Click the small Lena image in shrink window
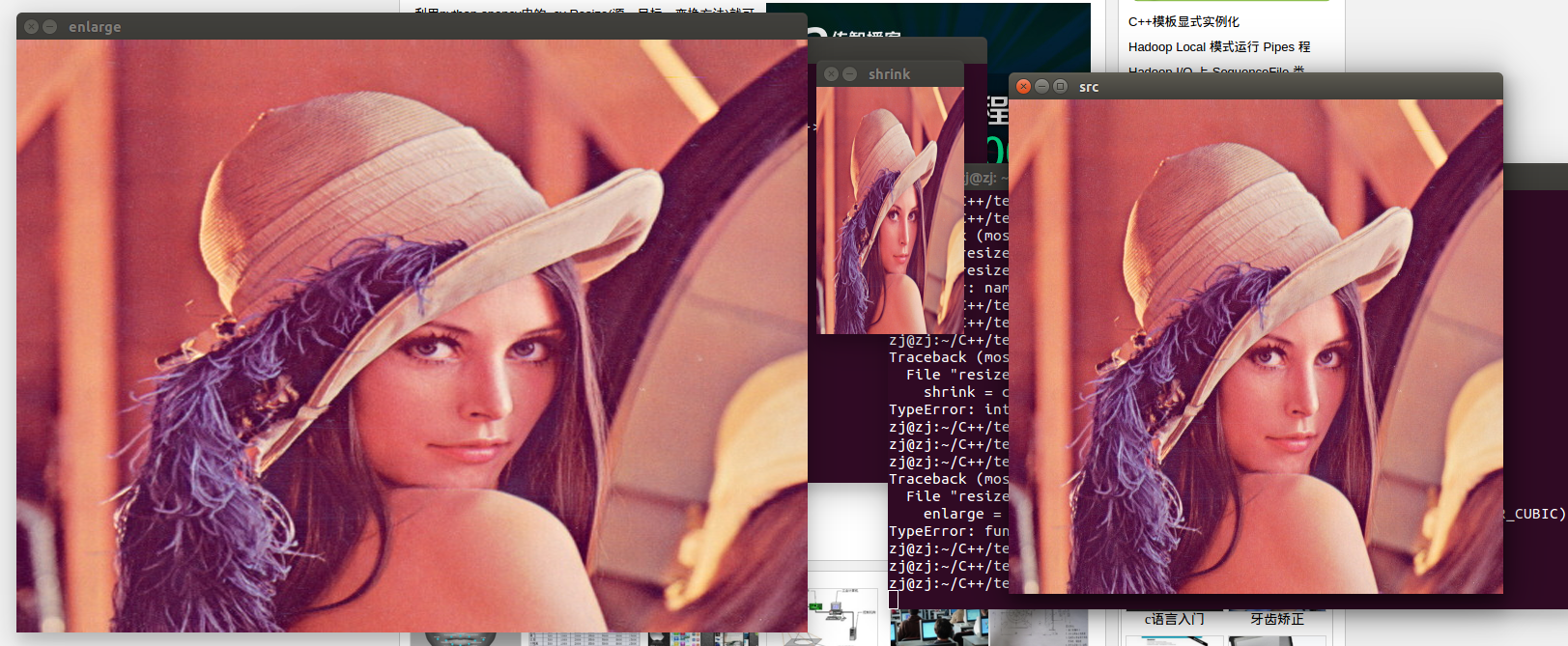 890,211
